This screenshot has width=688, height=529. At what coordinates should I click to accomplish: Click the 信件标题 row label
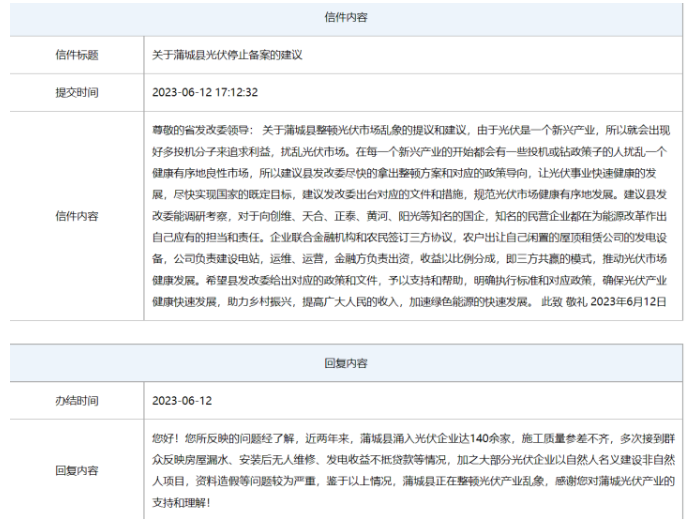point(77,55)
